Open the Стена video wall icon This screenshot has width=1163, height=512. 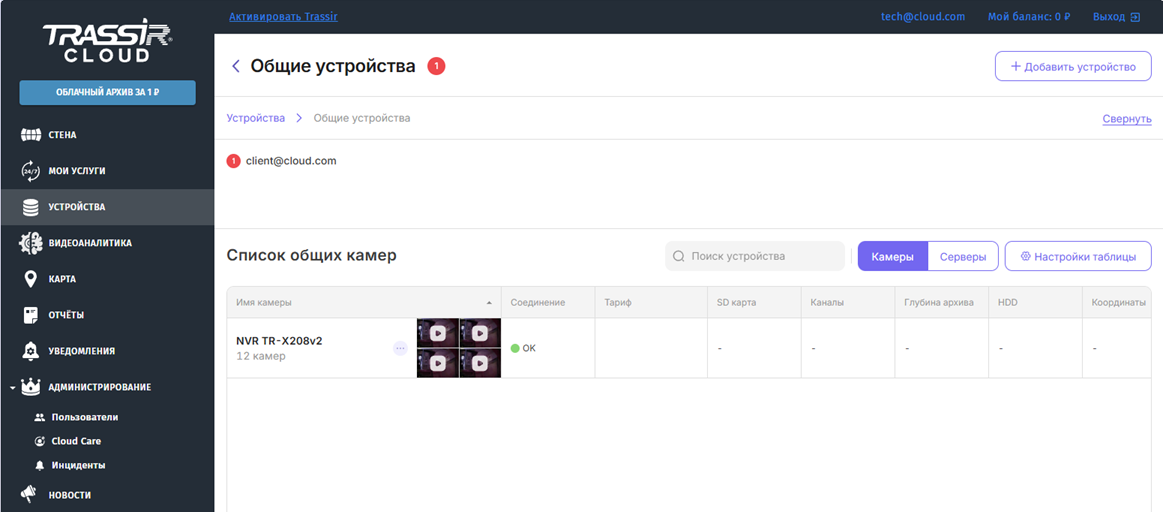tap(30, 135)
